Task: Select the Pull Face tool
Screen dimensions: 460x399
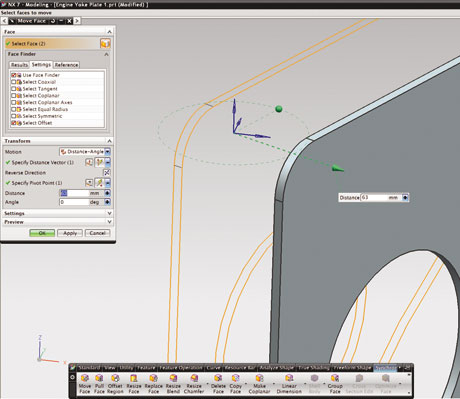Action: click(x=99, y=384)
